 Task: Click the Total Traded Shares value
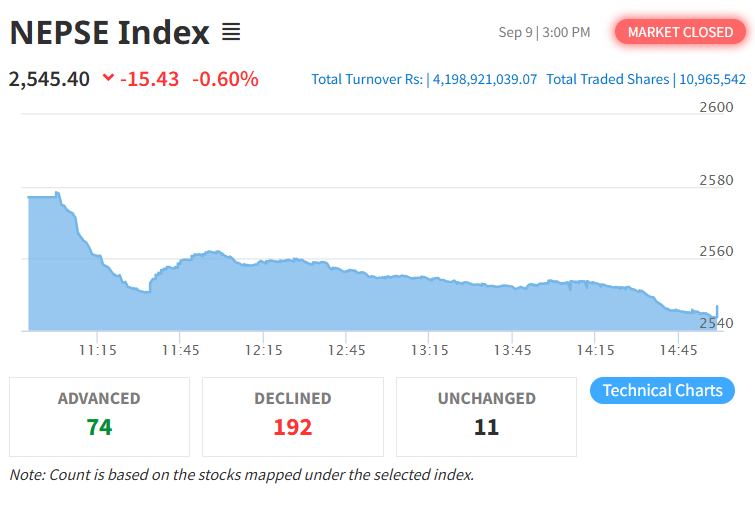[x=712, y=79]
